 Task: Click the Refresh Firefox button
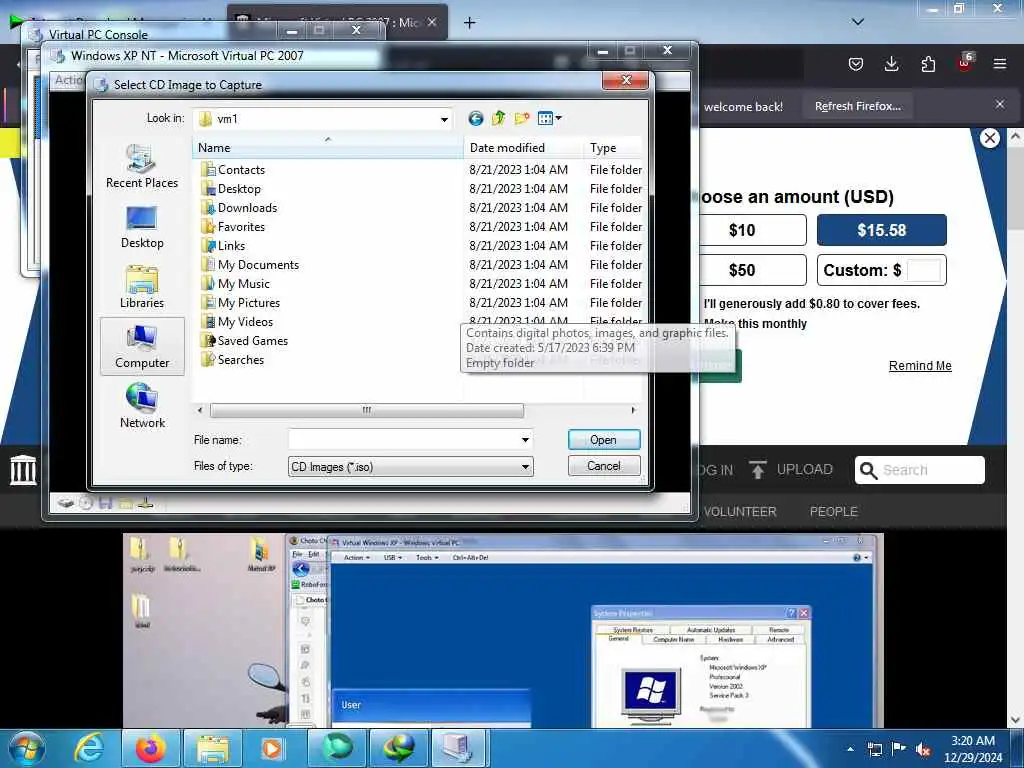tap(857, 106)
